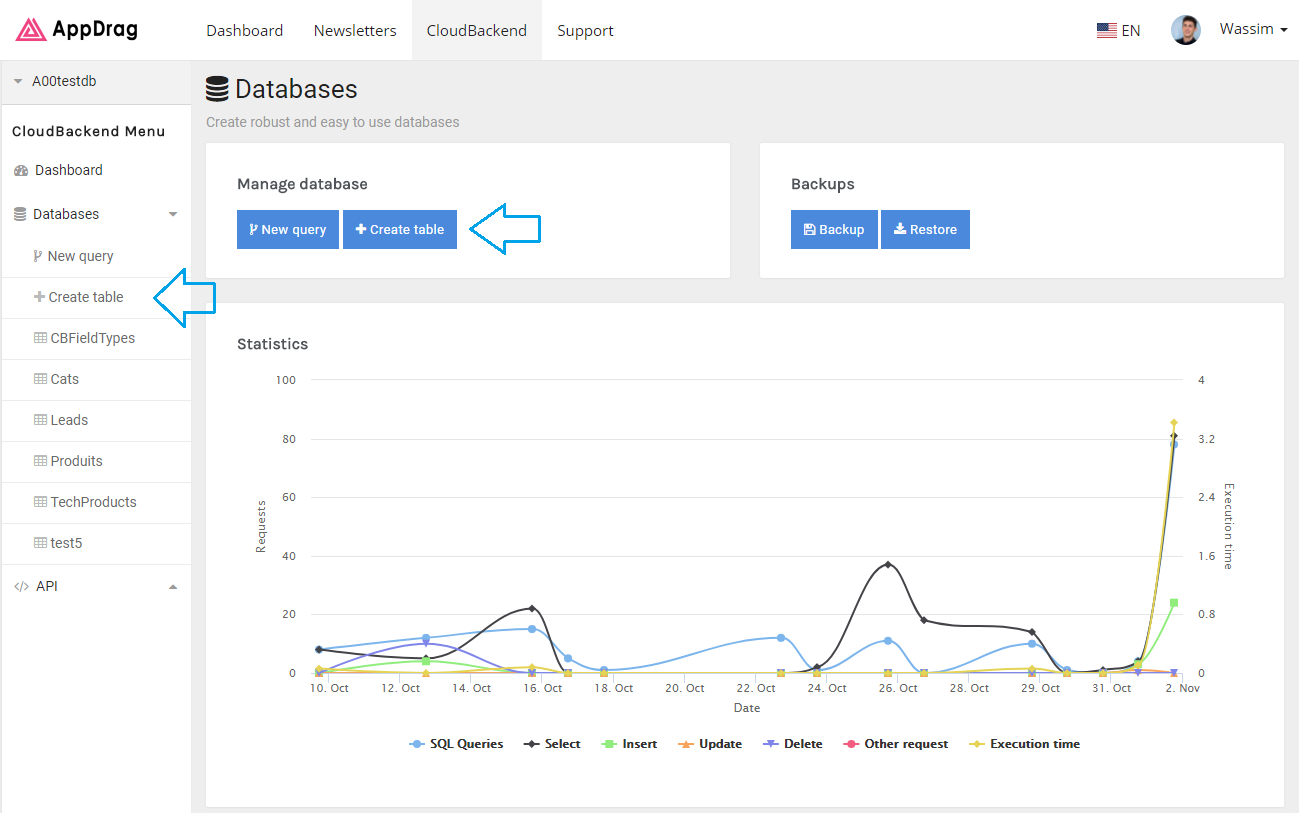Open the Support tab
Image resolution: width=1299 pixels, height=813 pixels.
tap(585, 30)
